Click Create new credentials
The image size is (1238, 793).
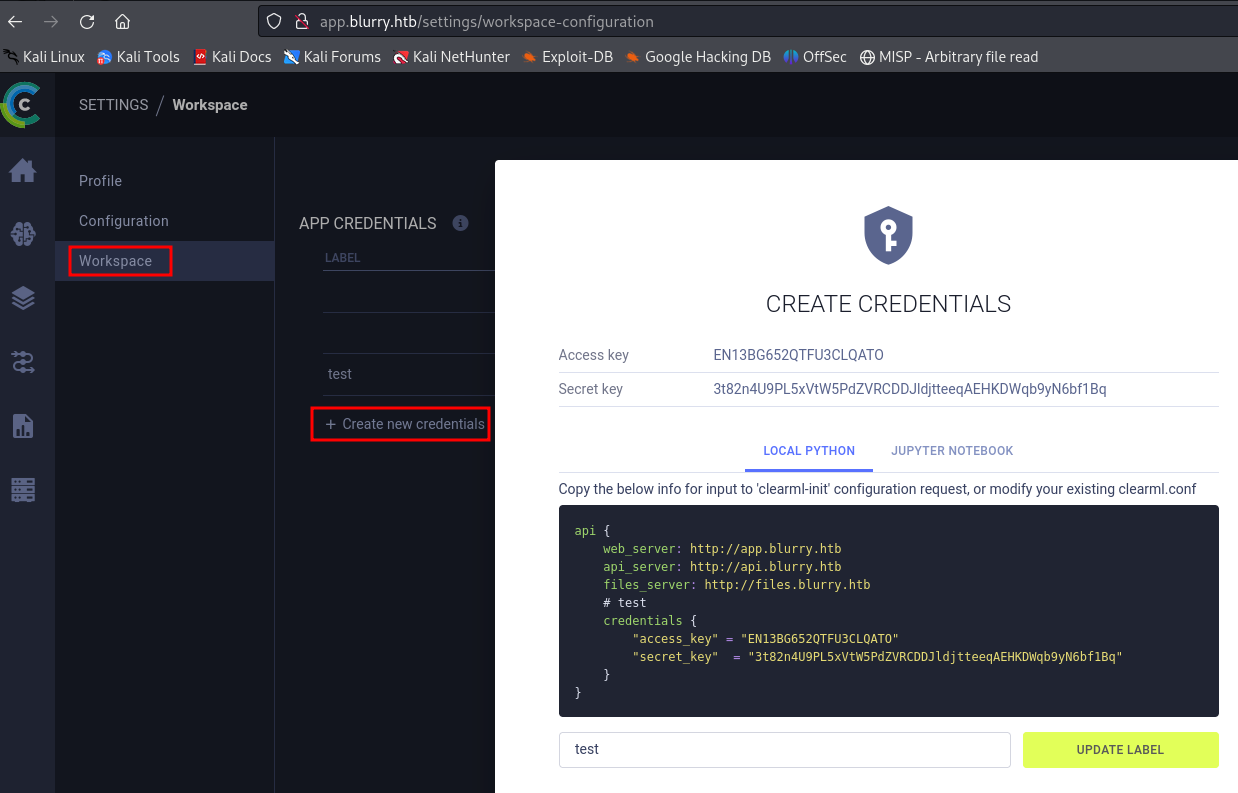pos(404,424)
